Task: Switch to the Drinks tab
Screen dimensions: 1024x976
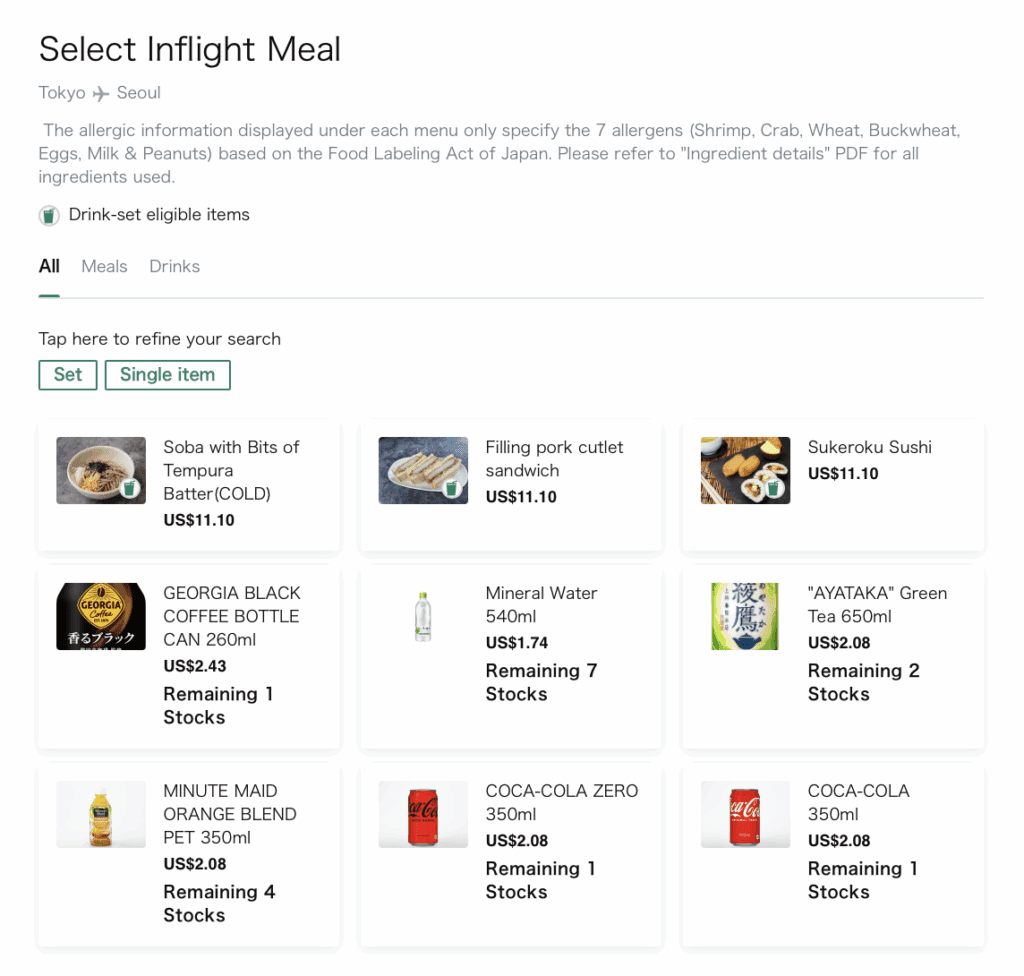Action: point(174,266)
